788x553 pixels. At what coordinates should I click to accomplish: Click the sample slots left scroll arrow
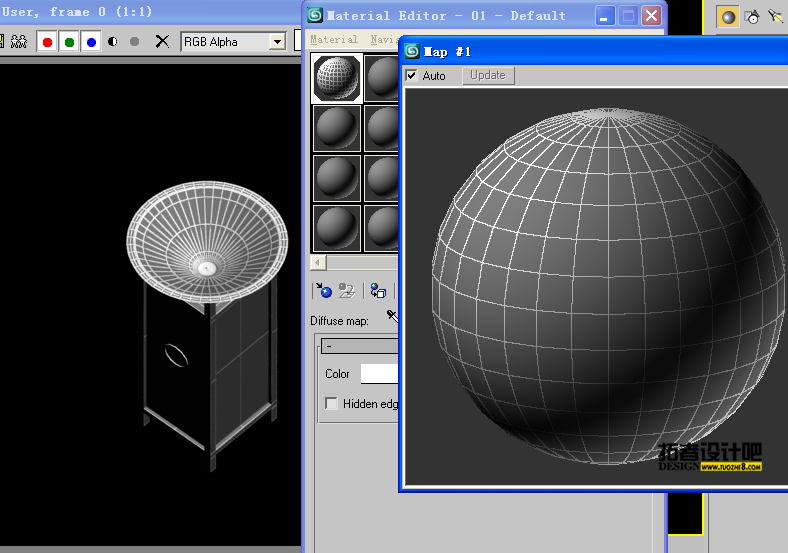(x=318, y=262)
